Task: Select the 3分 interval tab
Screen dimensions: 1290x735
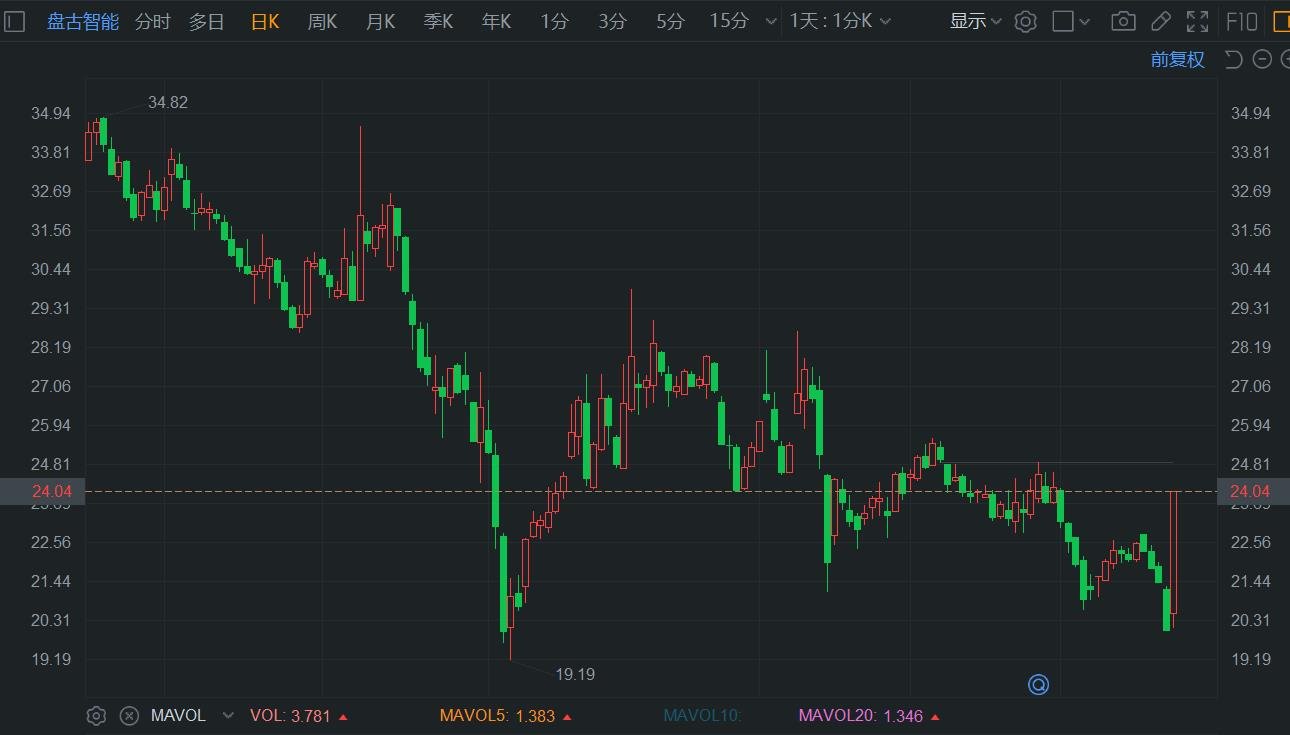Action: click(x=613, y=21)
